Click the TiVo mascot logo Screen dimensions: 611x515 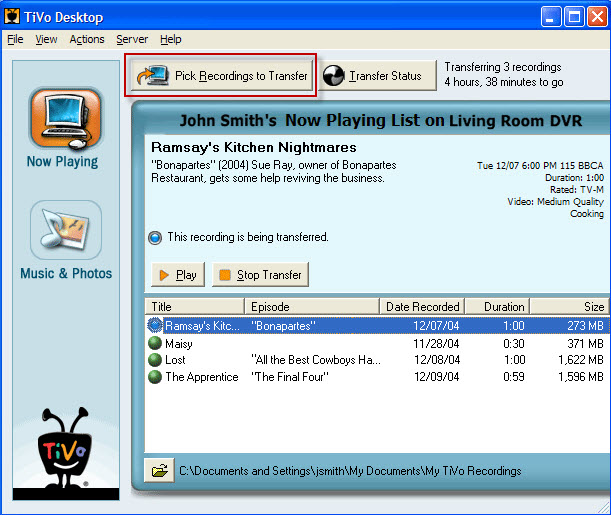click(x=65, y=448)
